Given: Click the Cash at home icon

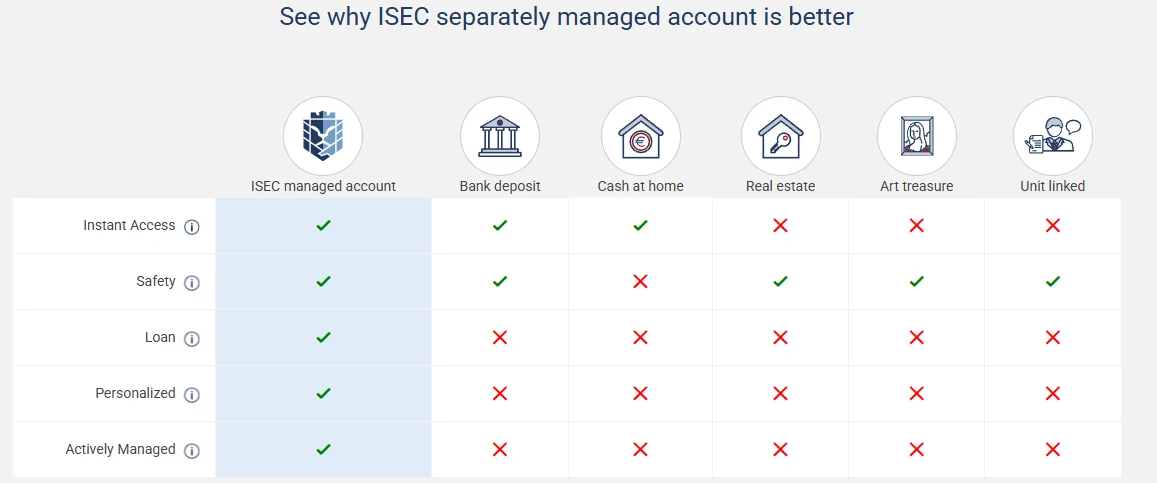Looking at the screenshot, I should pos(640,136).
